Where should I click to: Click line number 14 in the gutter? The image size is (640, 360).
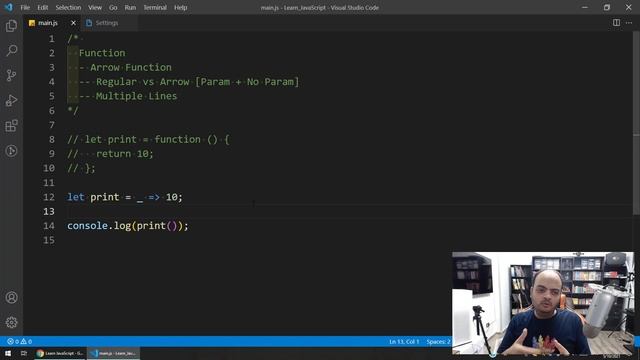pyautogui.click(x=49, y=226)
